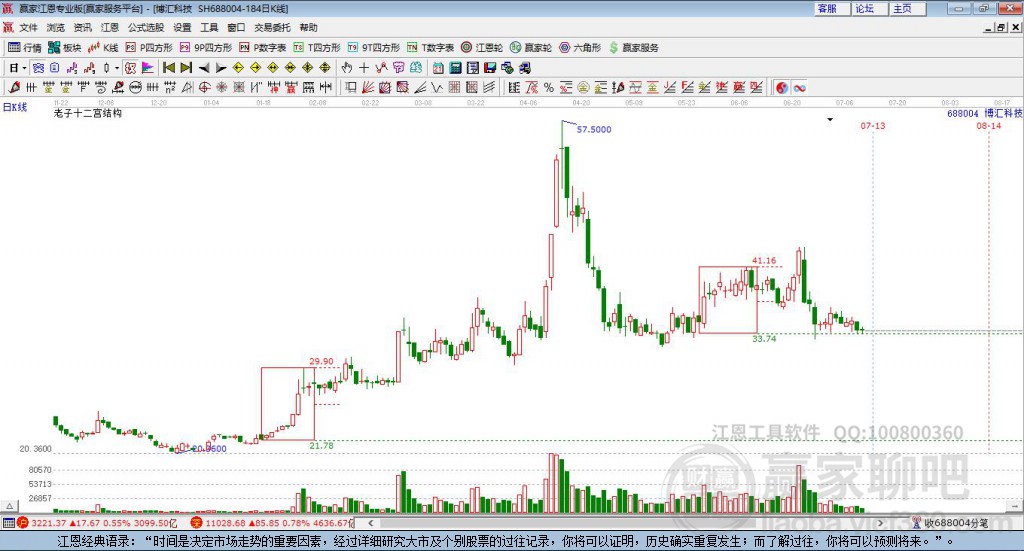Viewport: 1024px width, 551px height.
Task: Open the 公式选股 menu
Action: coord(146,27)
